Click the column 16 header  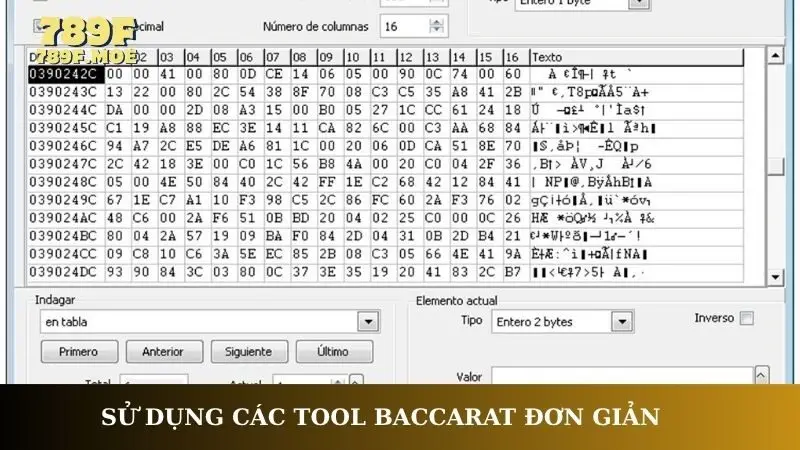(x=513, y=57)
